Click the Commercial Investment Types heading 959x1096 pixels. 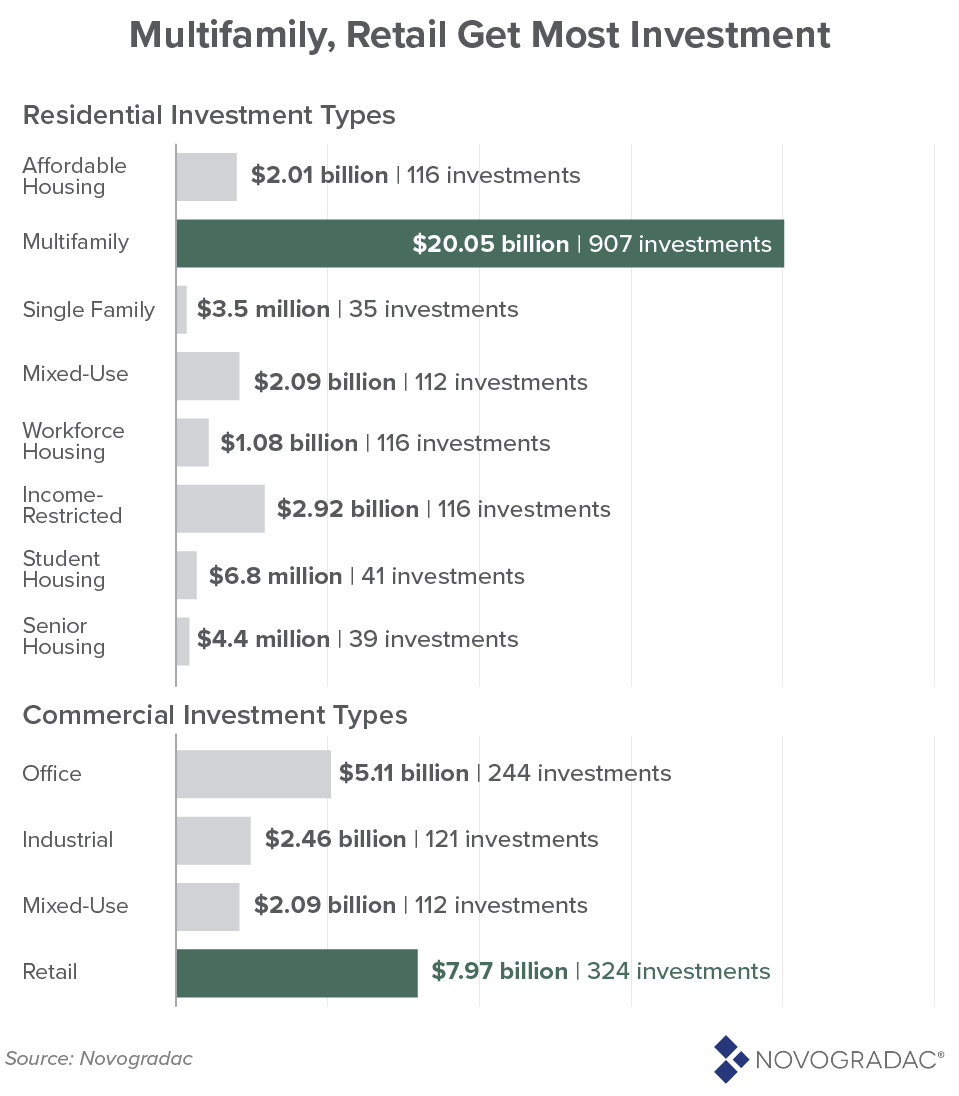pyautogui.click(x=215, y=715)
